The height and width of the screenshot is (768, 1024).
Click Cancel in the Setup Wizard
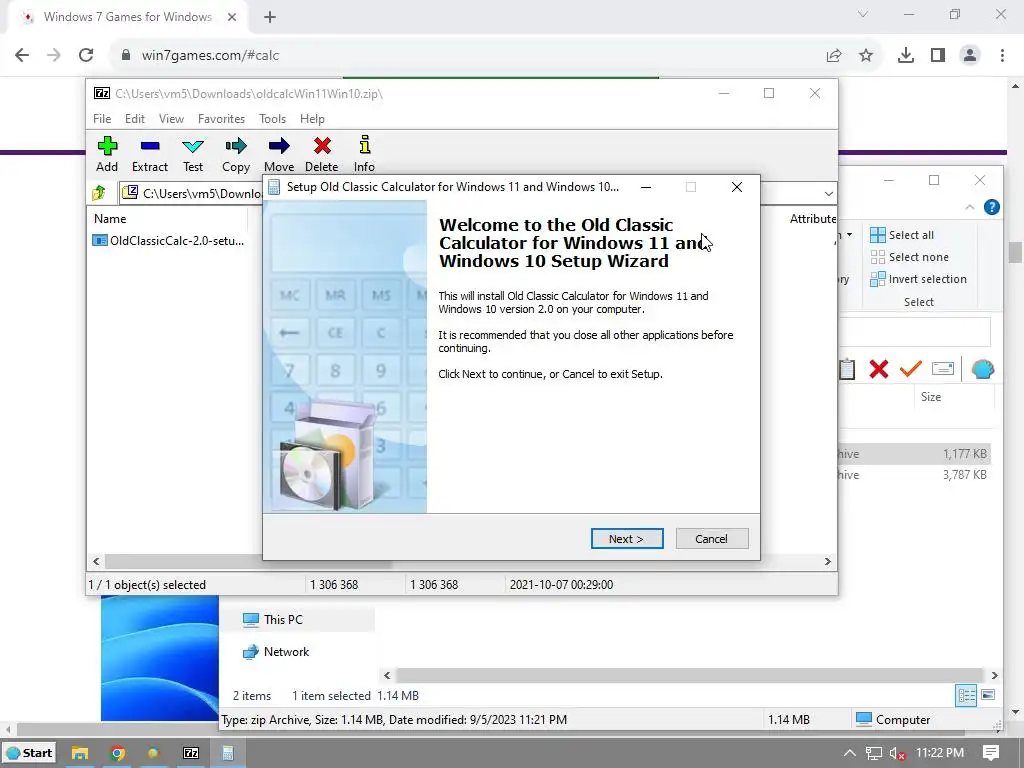pyautogui.click(x=712, y=539)
